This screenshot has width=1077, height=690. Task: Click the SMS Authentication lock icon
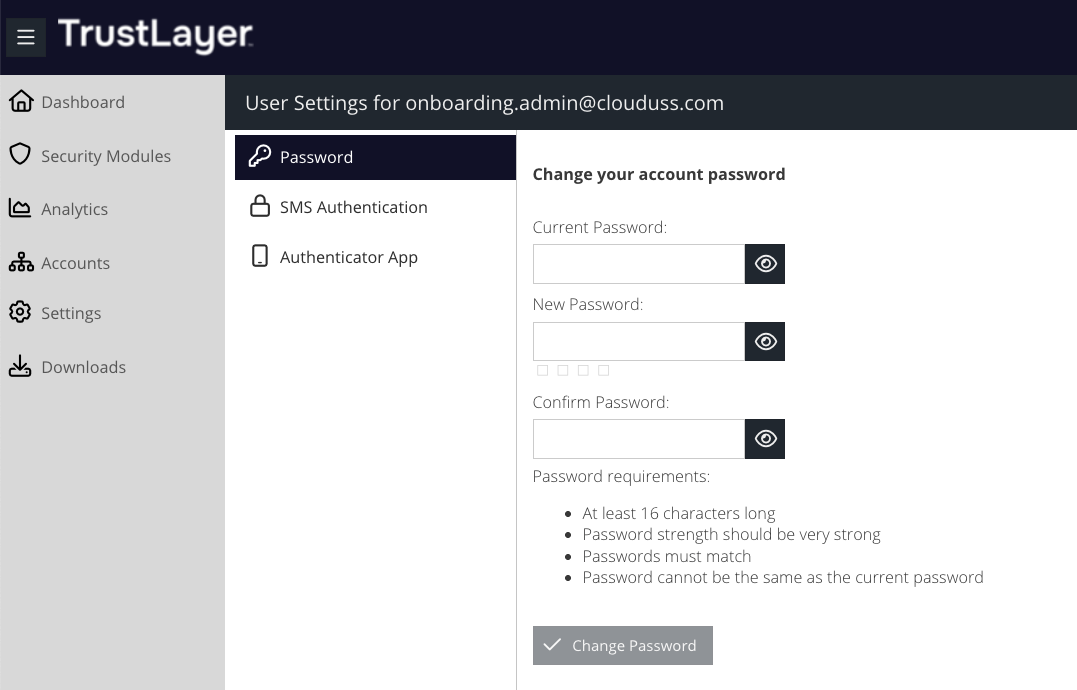(x=260, y=206)
